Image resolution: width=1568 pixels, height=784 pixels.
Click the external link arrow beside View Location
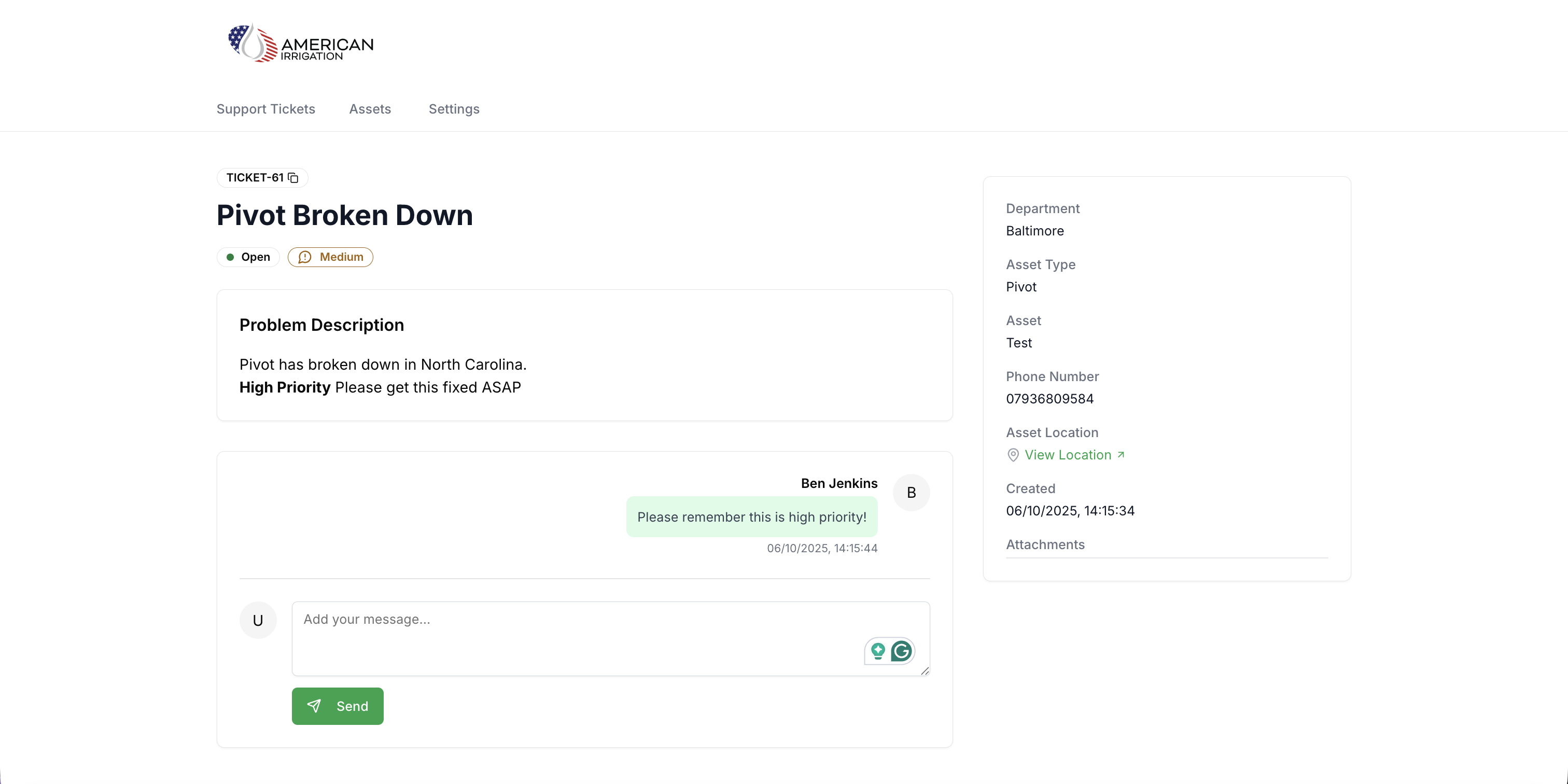[1121, 455]
